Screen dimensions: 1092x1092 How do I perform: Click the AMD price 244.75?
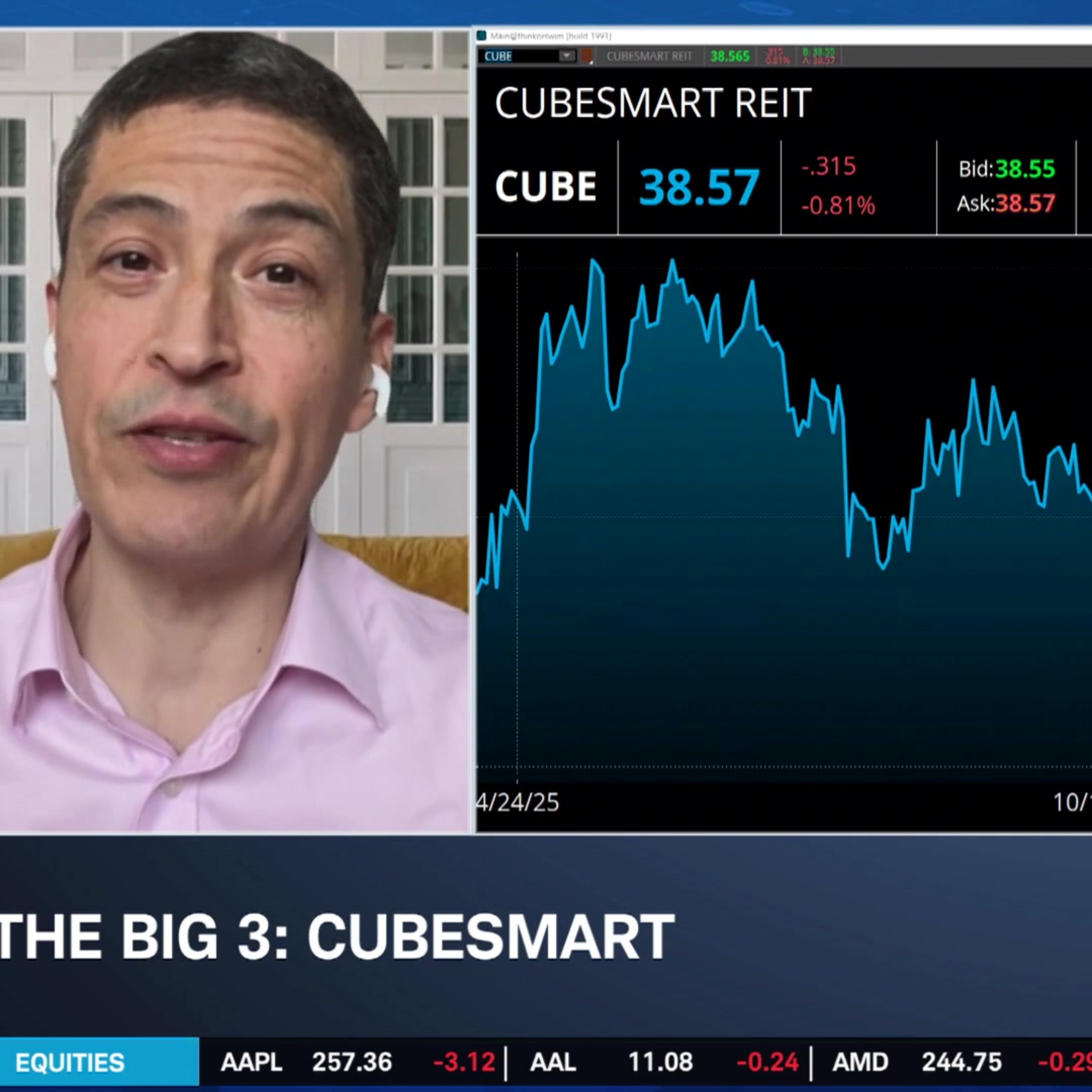point(962,1063)
